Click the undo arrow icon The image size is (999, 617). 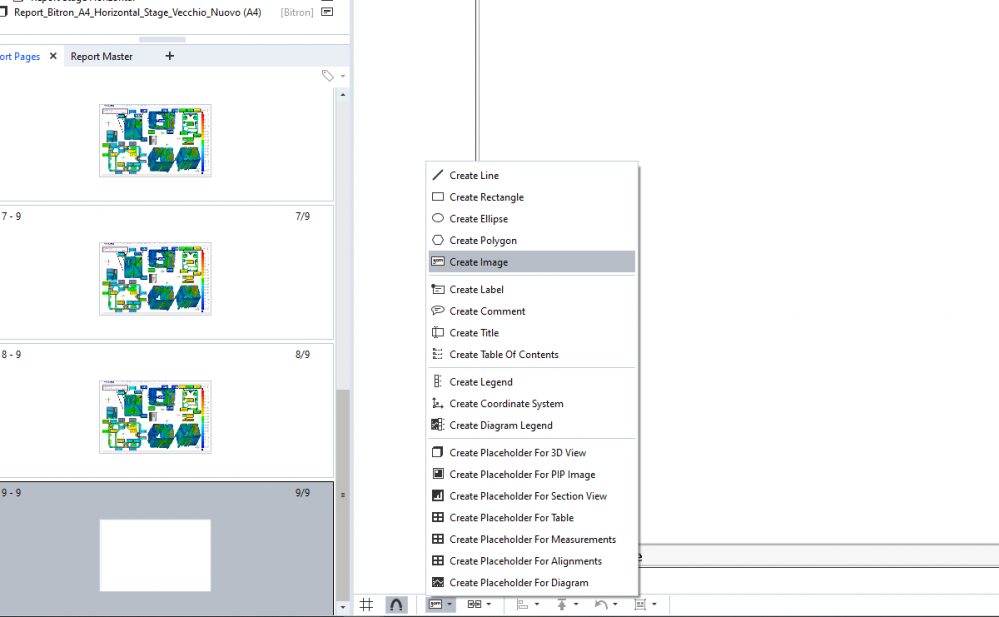pos(601,604)
